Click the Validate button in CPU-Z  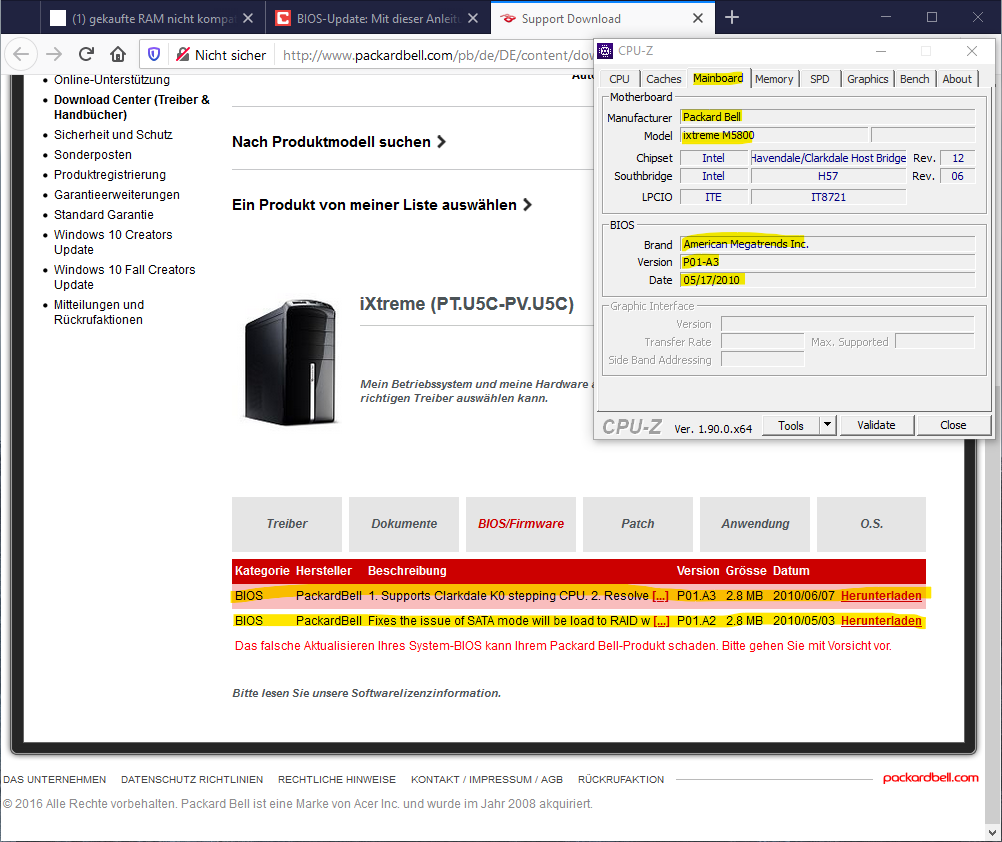pyautogui.click(x=876, y=425)
